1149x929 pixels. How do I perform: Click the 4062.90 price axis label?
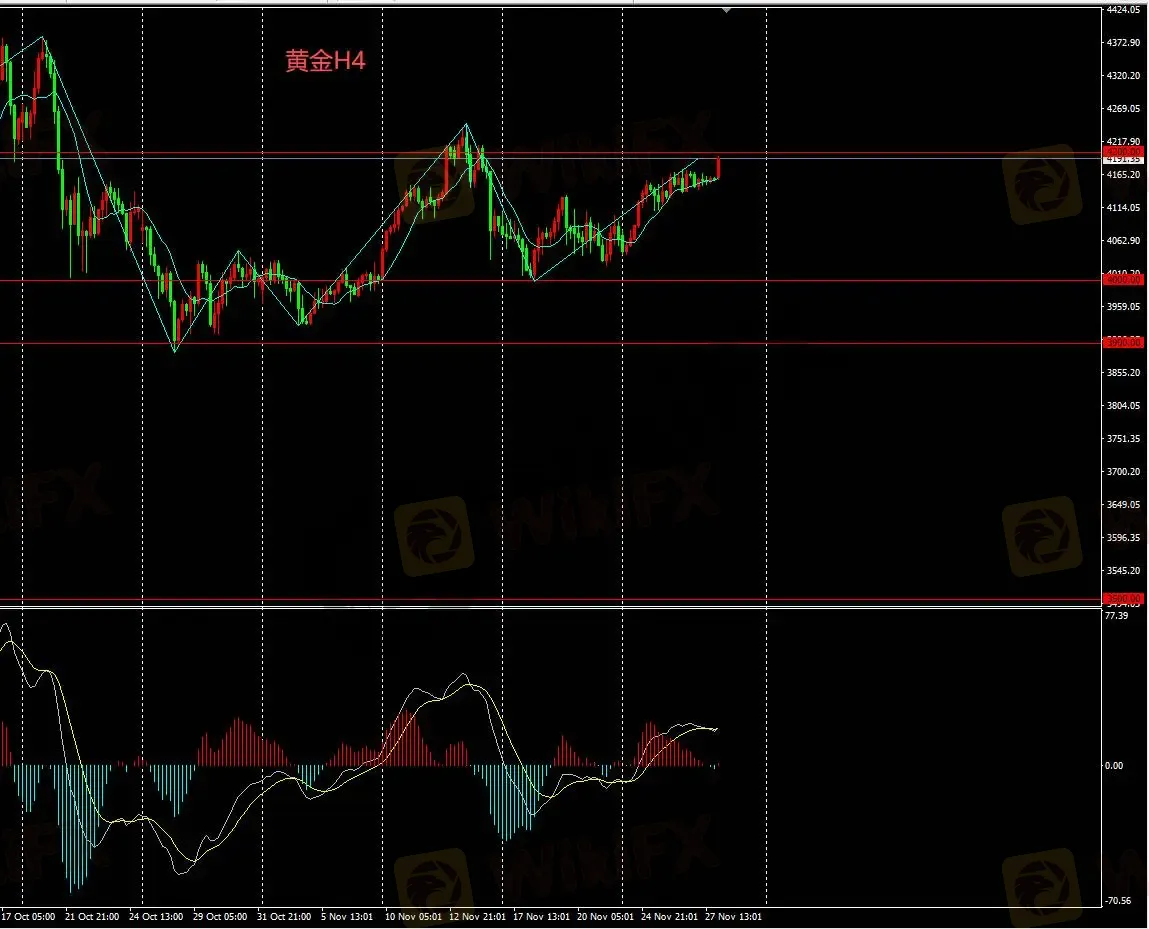[1123, 240]
